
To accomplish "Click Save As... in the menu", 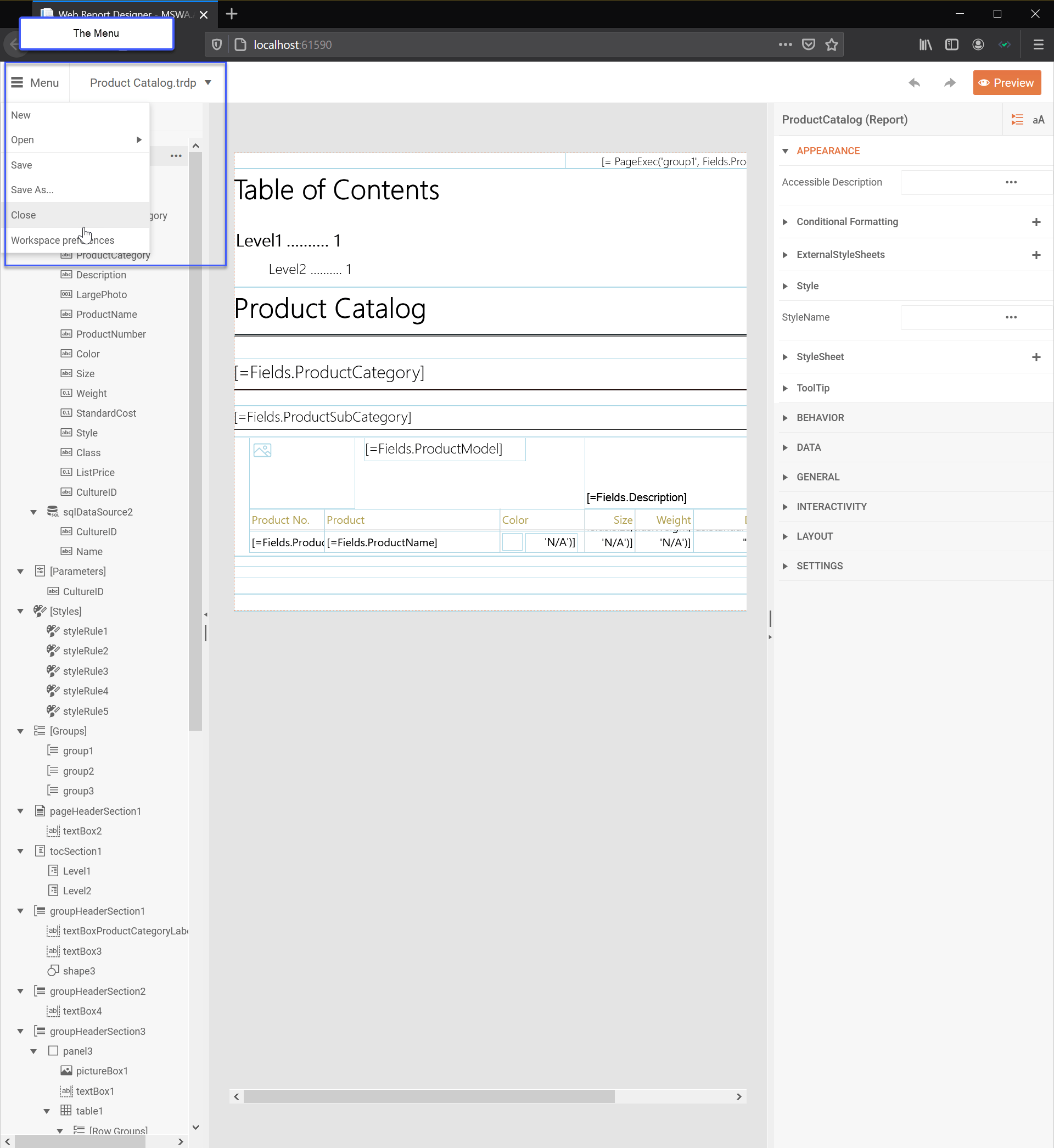I will click(x=32, y=189).
